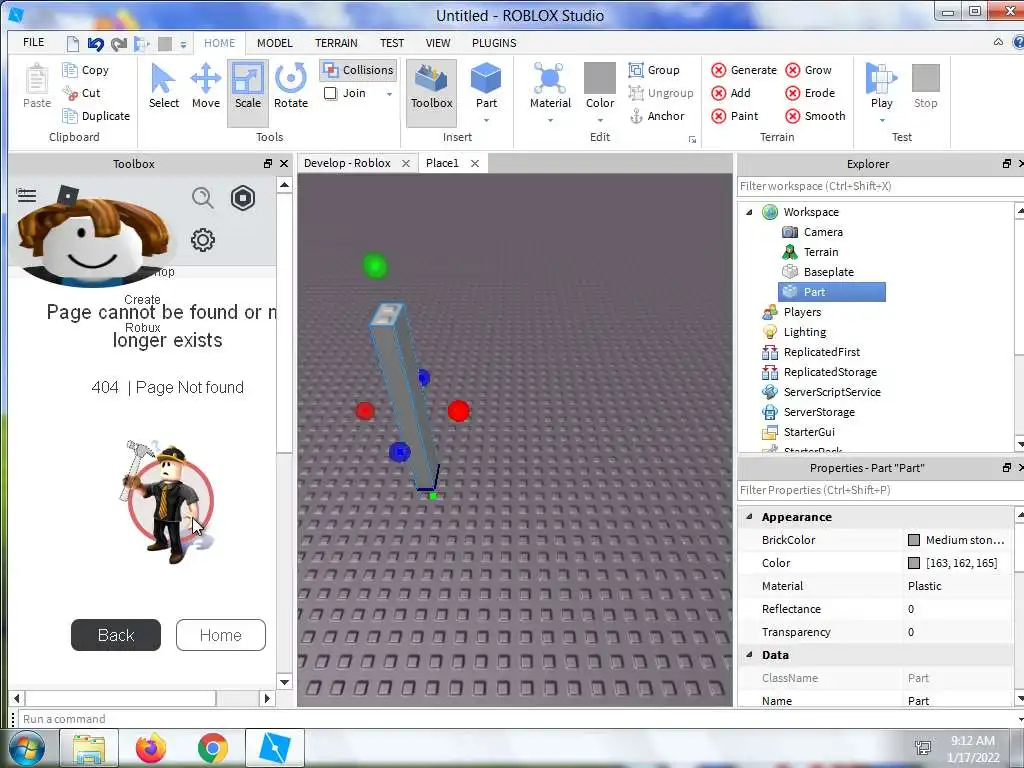The width and height of the screenshot is (1024, 768).
Task: Open the Play dropdown arrow
Action: coord(881,120)
